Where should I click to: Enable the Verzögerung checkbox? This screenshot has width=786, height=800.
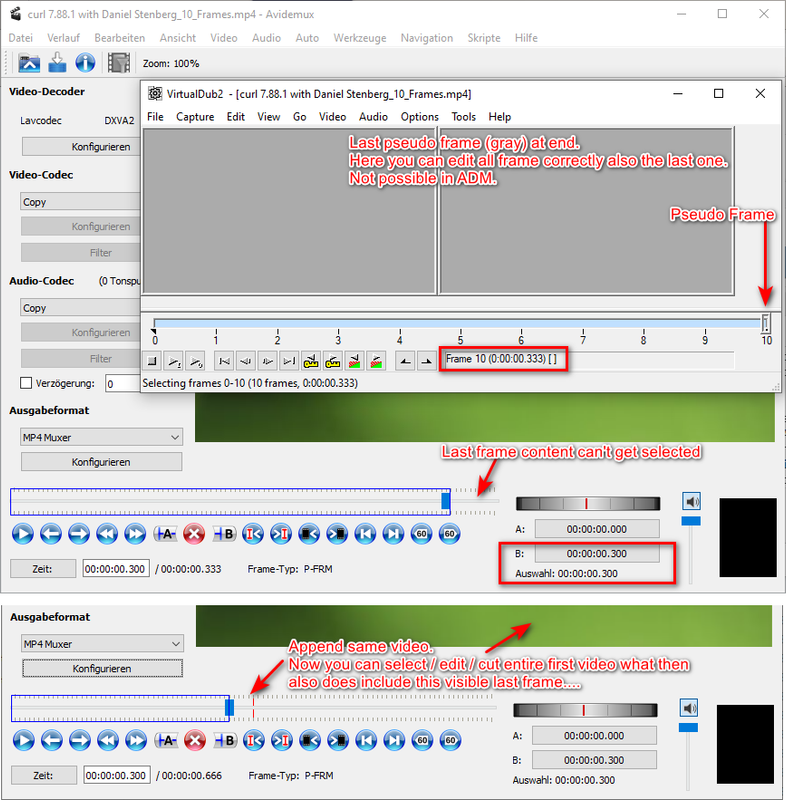point(26,383)
